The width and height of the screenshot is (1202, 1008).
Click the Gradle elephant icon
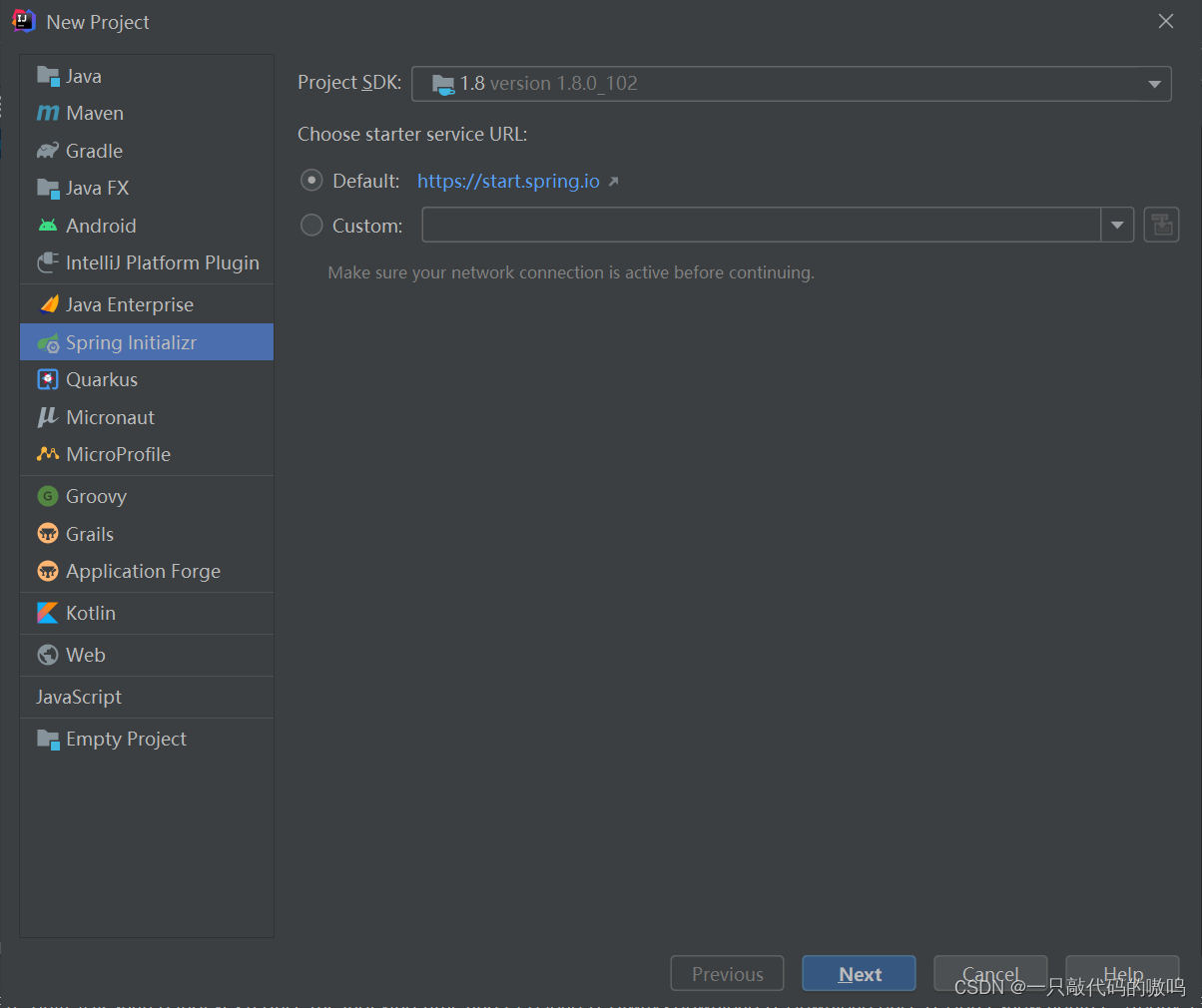click(x=48, y=151)
